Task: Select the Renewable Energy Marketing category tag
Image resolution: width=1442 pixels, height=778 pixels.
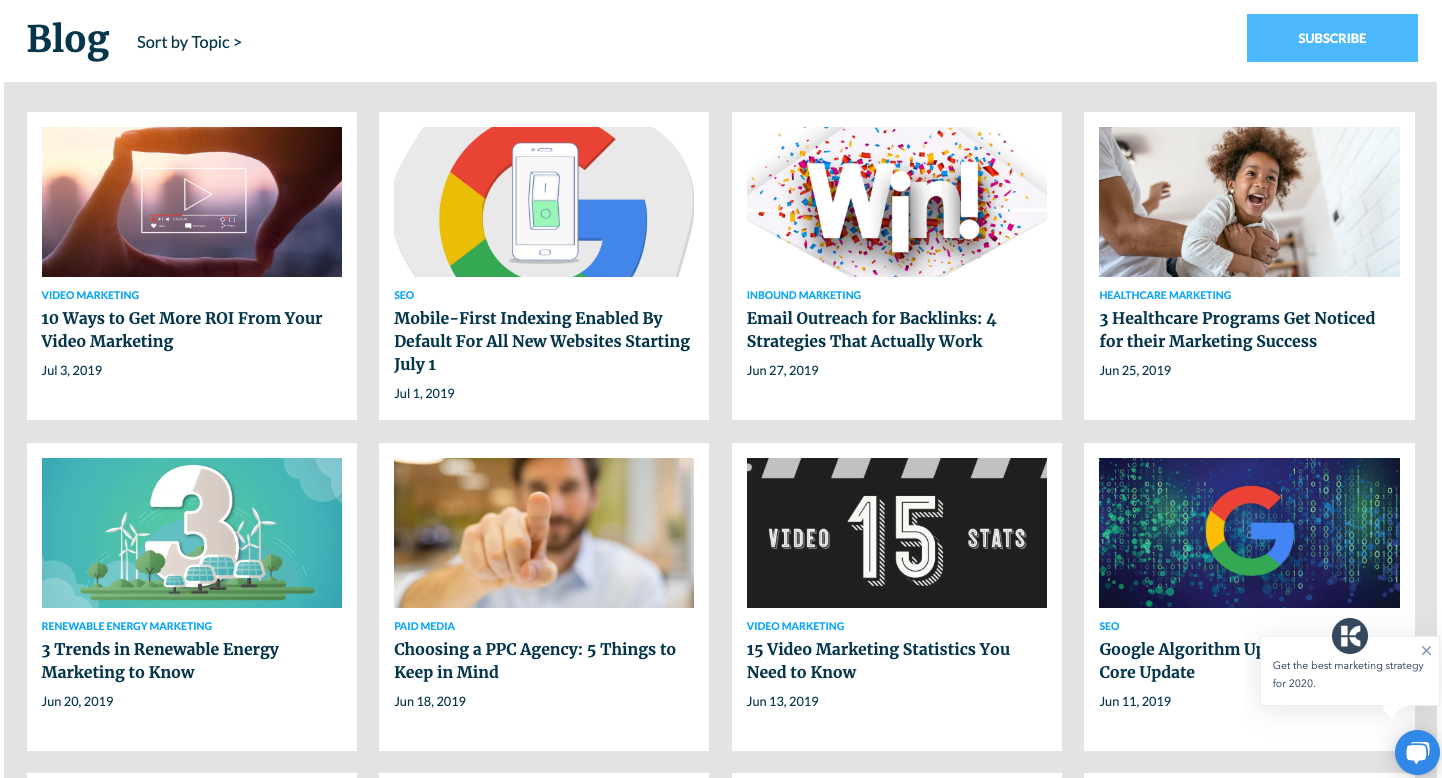Action: pyautogui.click(x=127, y=626)
